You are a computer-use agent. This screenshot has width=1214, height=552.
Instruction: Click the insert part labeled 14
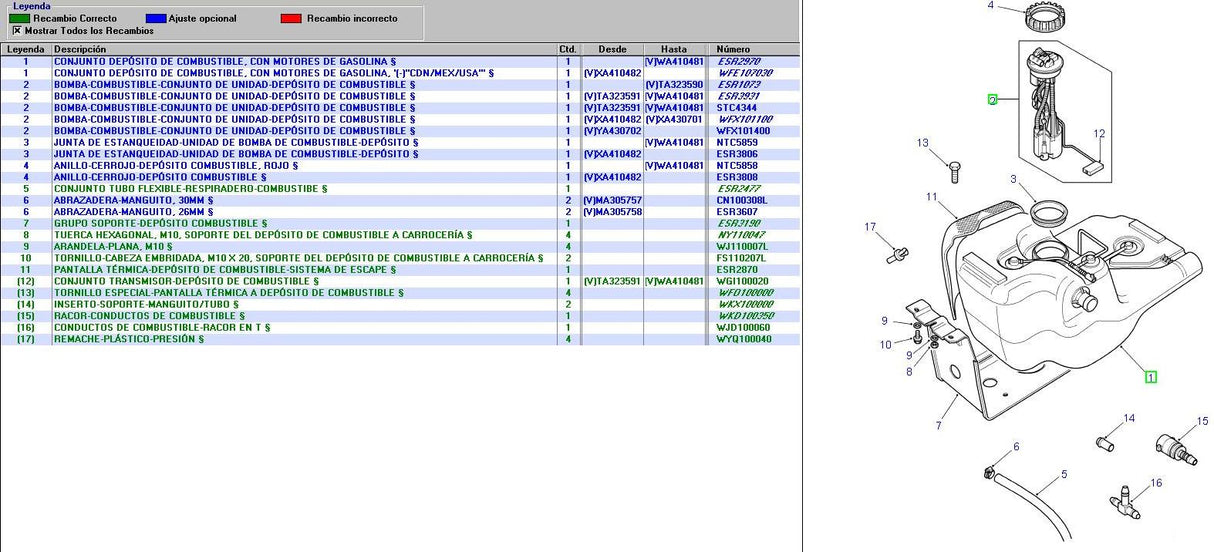(x=1108, y=440)
